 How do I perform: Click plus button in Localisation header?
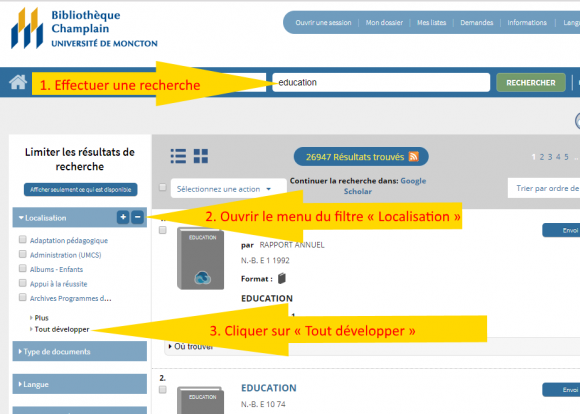[x=123, y=217]
